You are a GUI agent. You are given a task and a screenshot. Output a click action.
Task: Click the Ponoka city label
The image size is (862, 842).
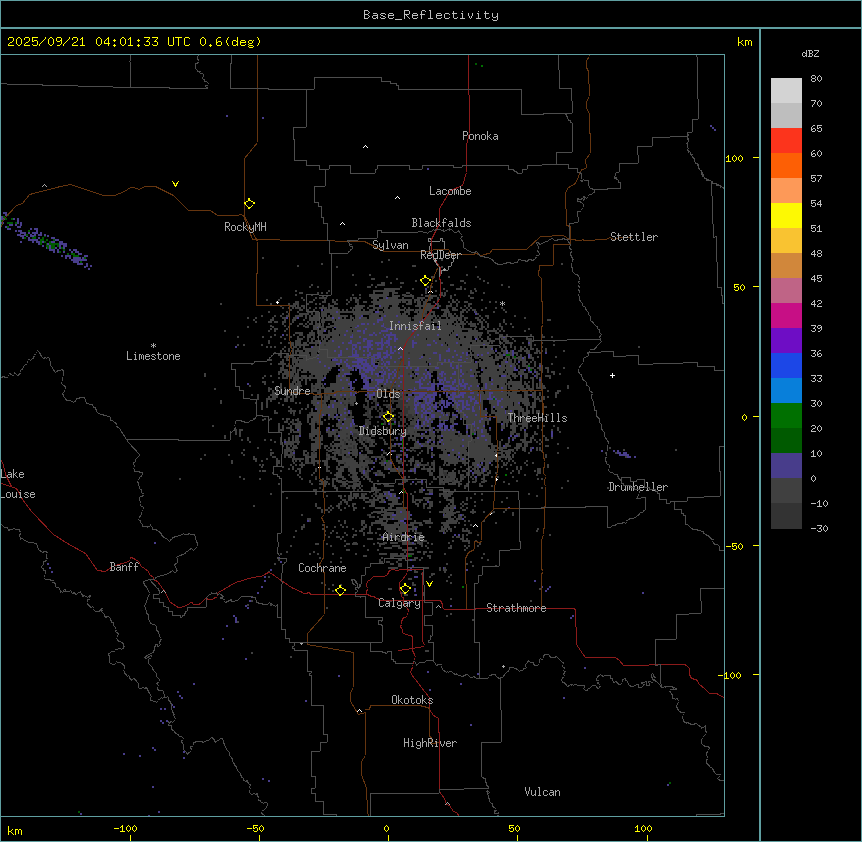[x=480, y=136]
